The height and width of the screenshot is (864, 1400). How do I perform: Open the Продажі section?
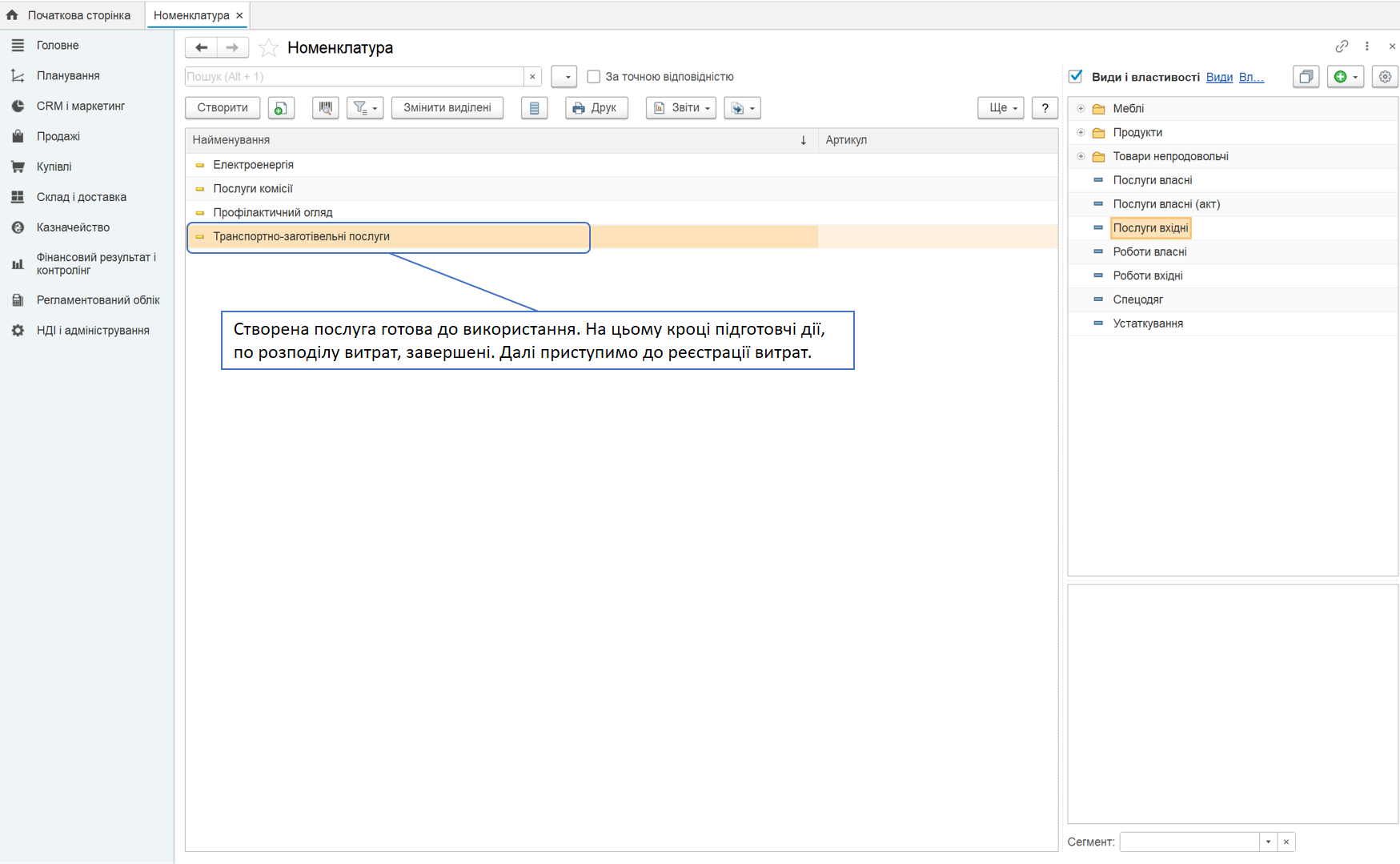(x=58, y=136)
